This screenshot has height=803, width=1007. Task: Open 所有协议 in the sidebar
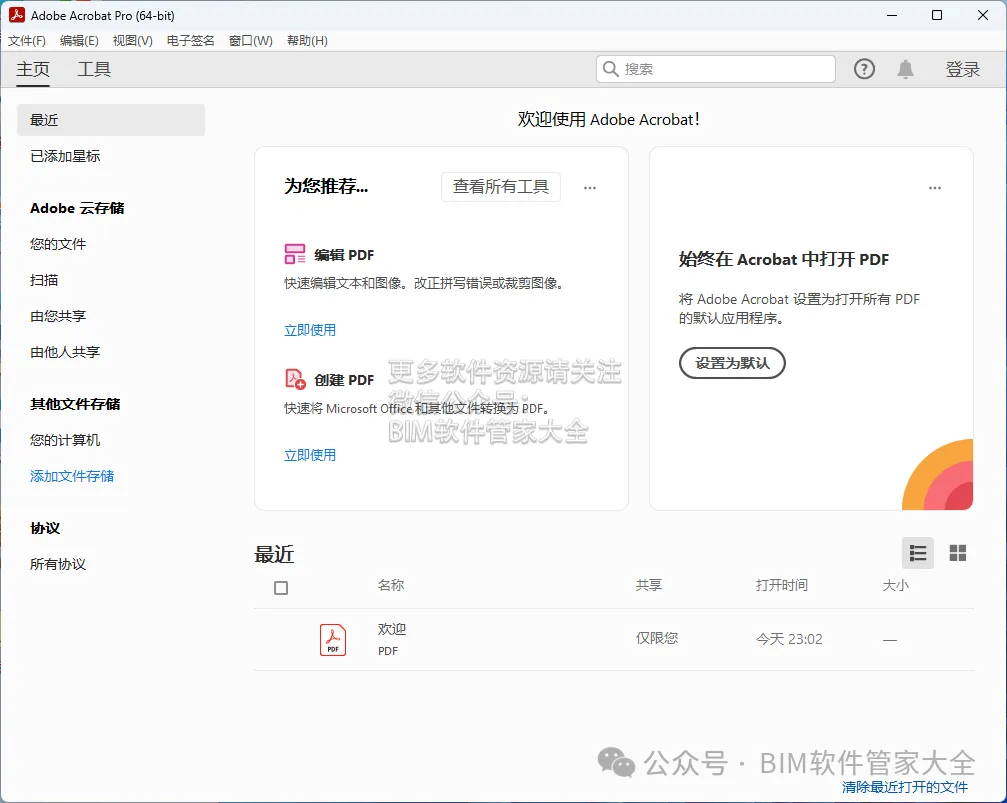pos(58,564)
